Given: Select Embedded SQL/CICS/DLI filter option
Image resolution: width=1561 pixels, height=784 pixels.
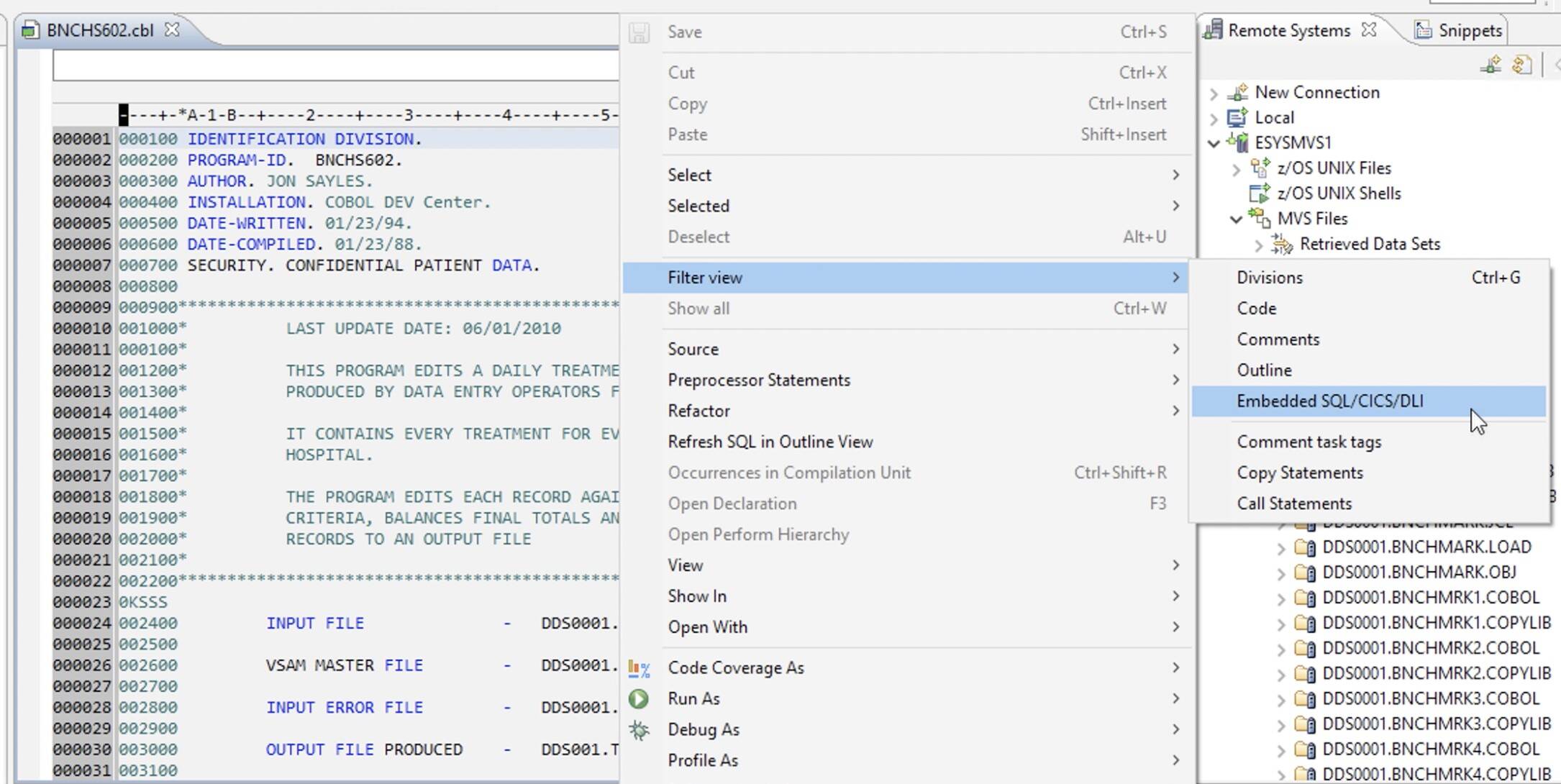Looking at the screenshot, I should tap(1332, 401).
